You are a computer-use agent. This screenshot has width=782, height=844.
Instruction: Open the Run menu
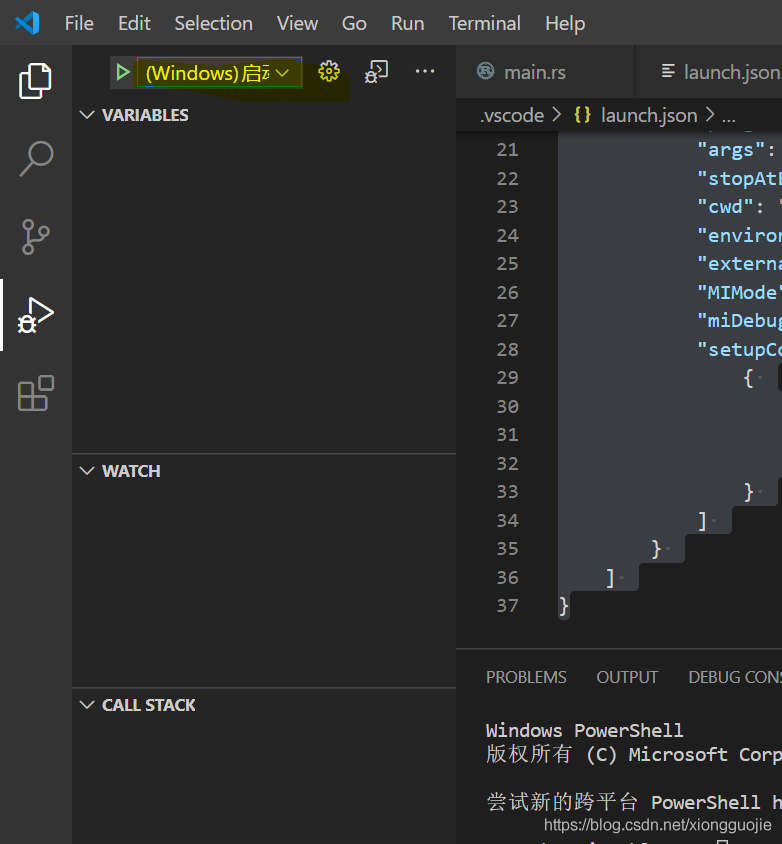[x=407, y=23]
